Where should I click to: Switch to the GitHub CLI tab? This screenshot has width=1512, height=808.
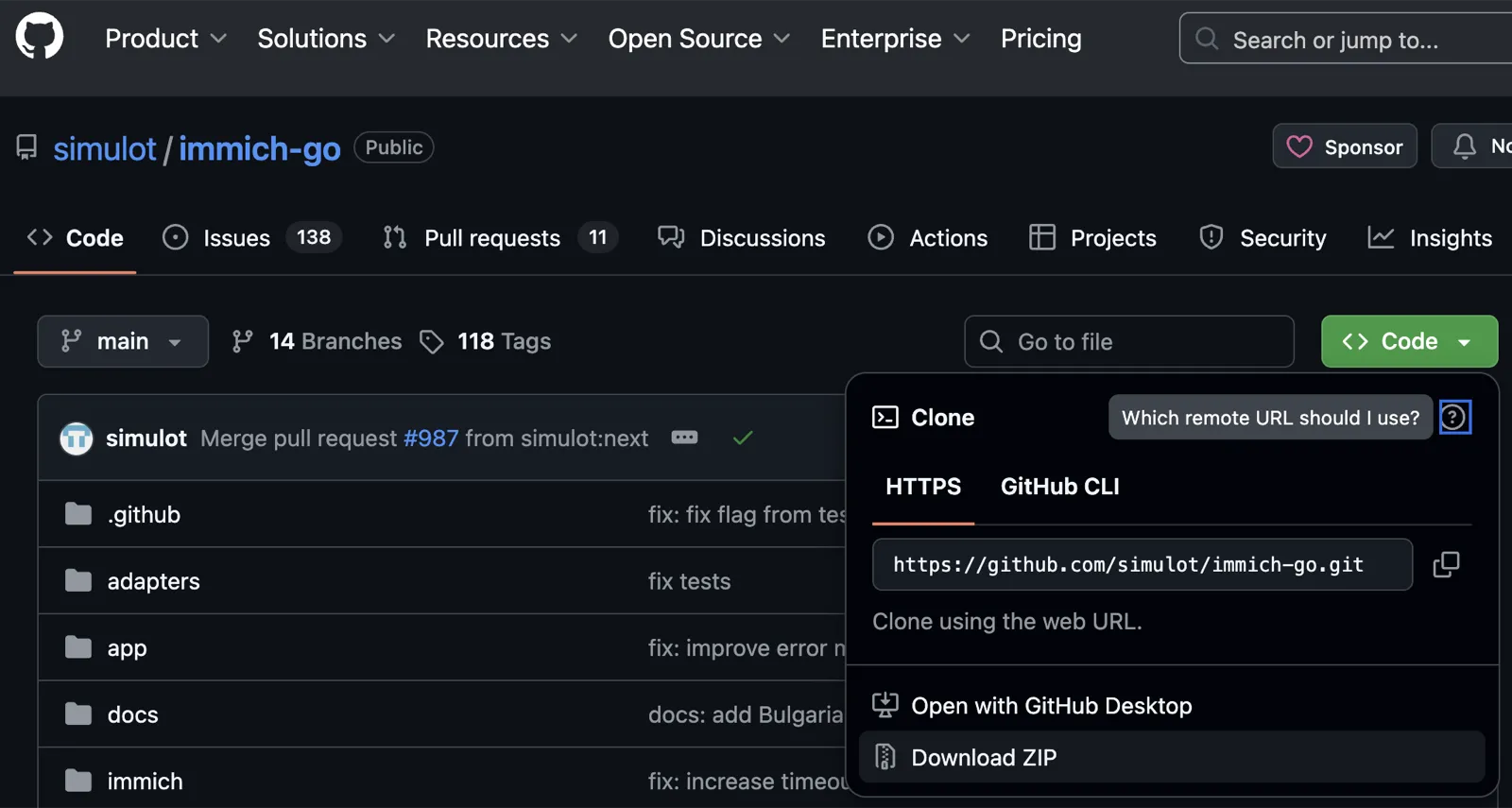(1059, 487)
